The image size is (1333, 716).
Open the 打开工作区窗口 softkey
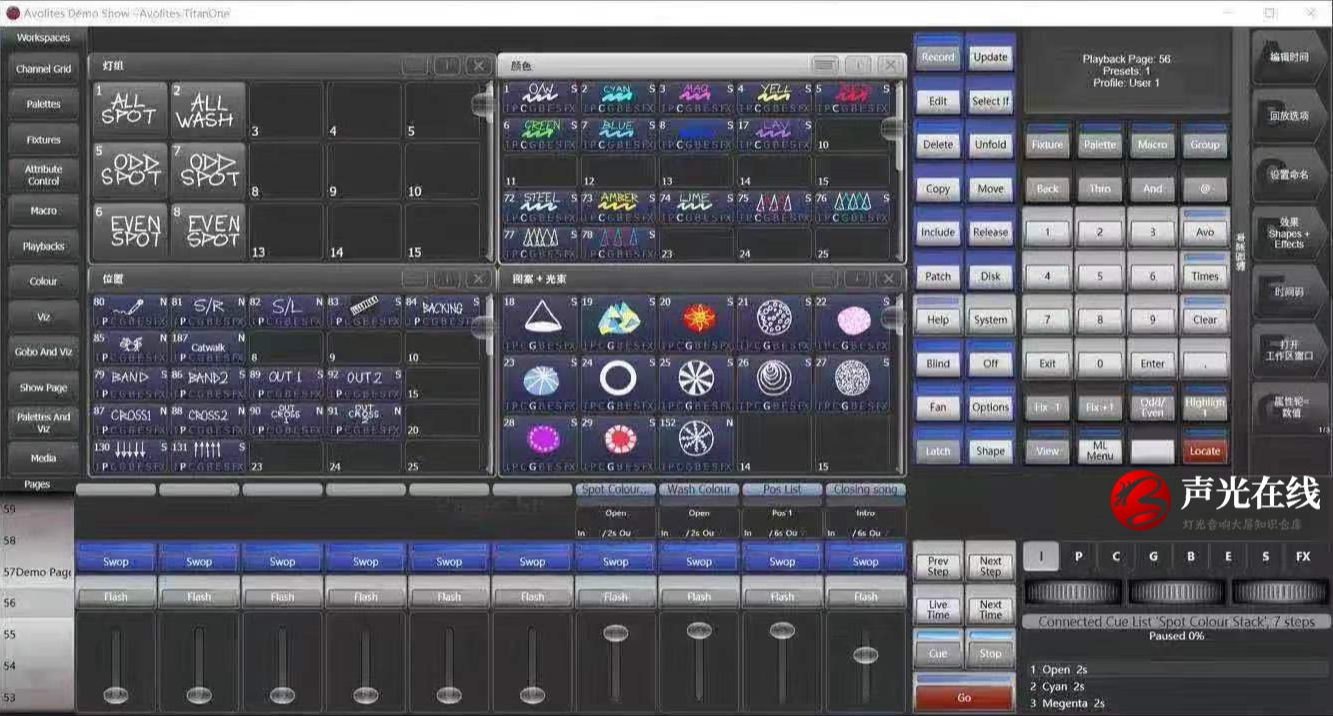pyautogui.click(x=1288, y=349)
